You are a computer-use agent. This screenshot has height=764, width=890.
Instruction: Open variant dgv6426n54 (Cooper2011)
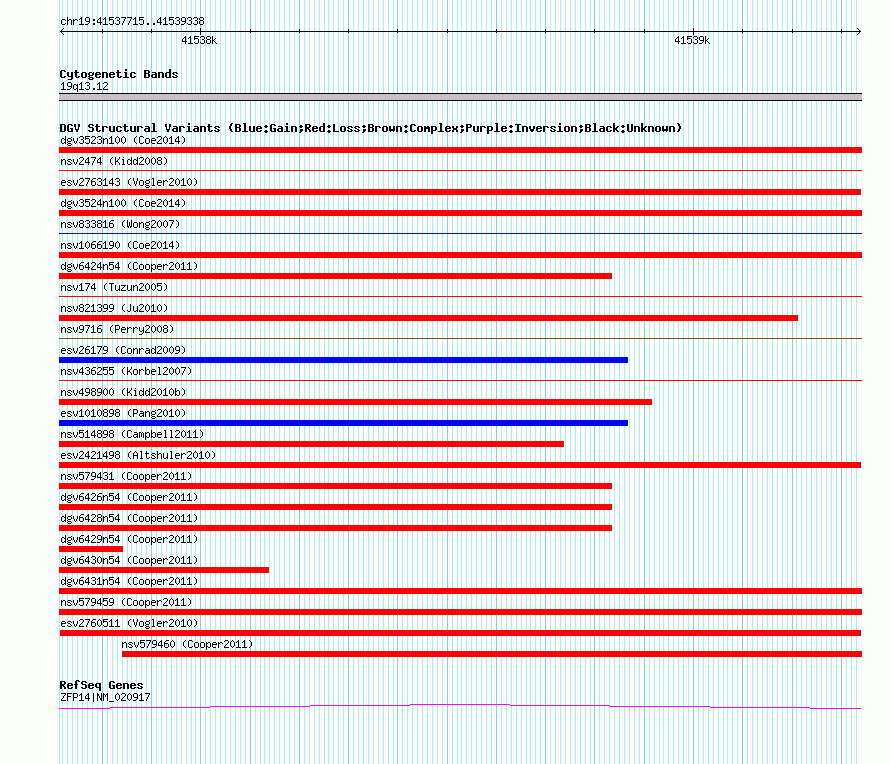pos(129,497)
